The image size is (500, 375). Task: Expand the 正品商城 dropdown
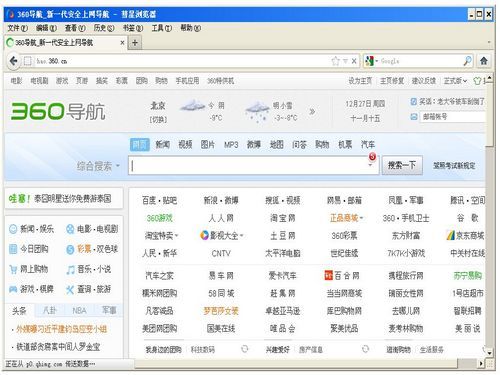[361, 218]
